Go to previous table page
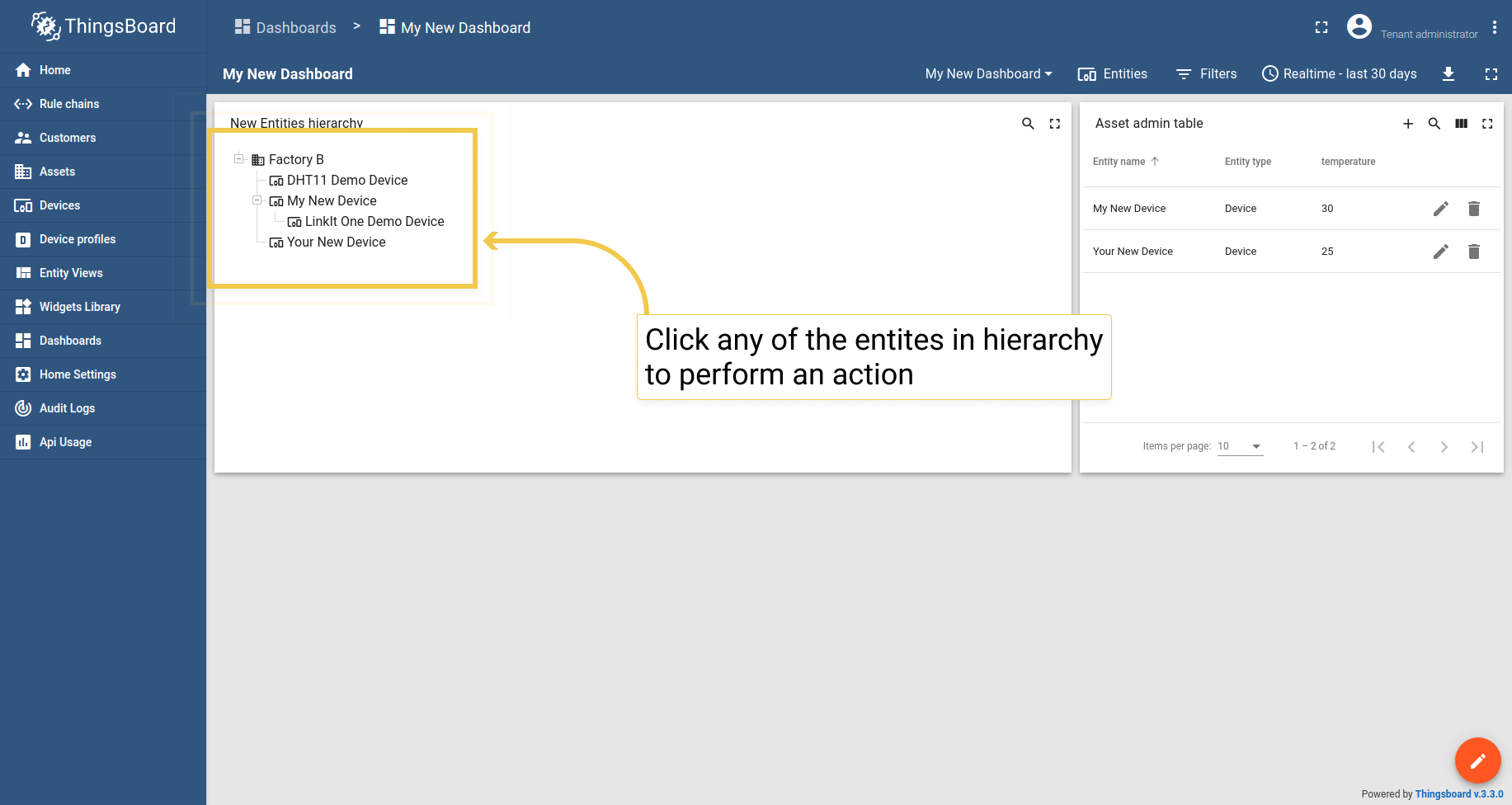1512x805 pixels. click(1411, 447)
